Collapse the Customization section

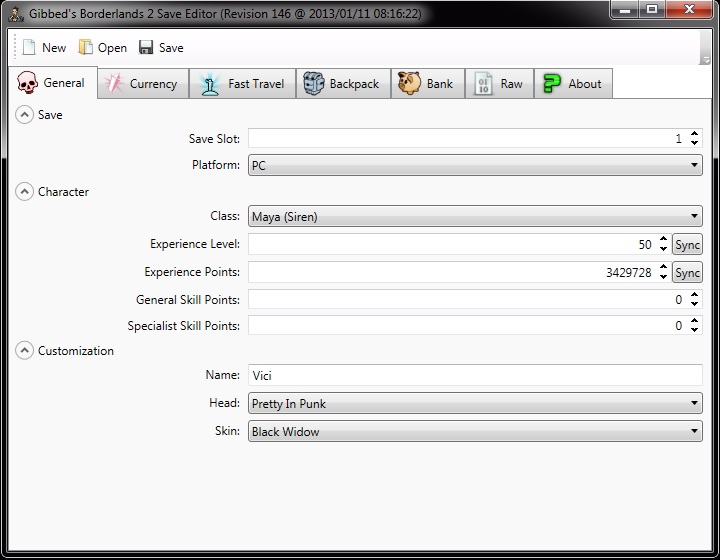coord(24,351)
